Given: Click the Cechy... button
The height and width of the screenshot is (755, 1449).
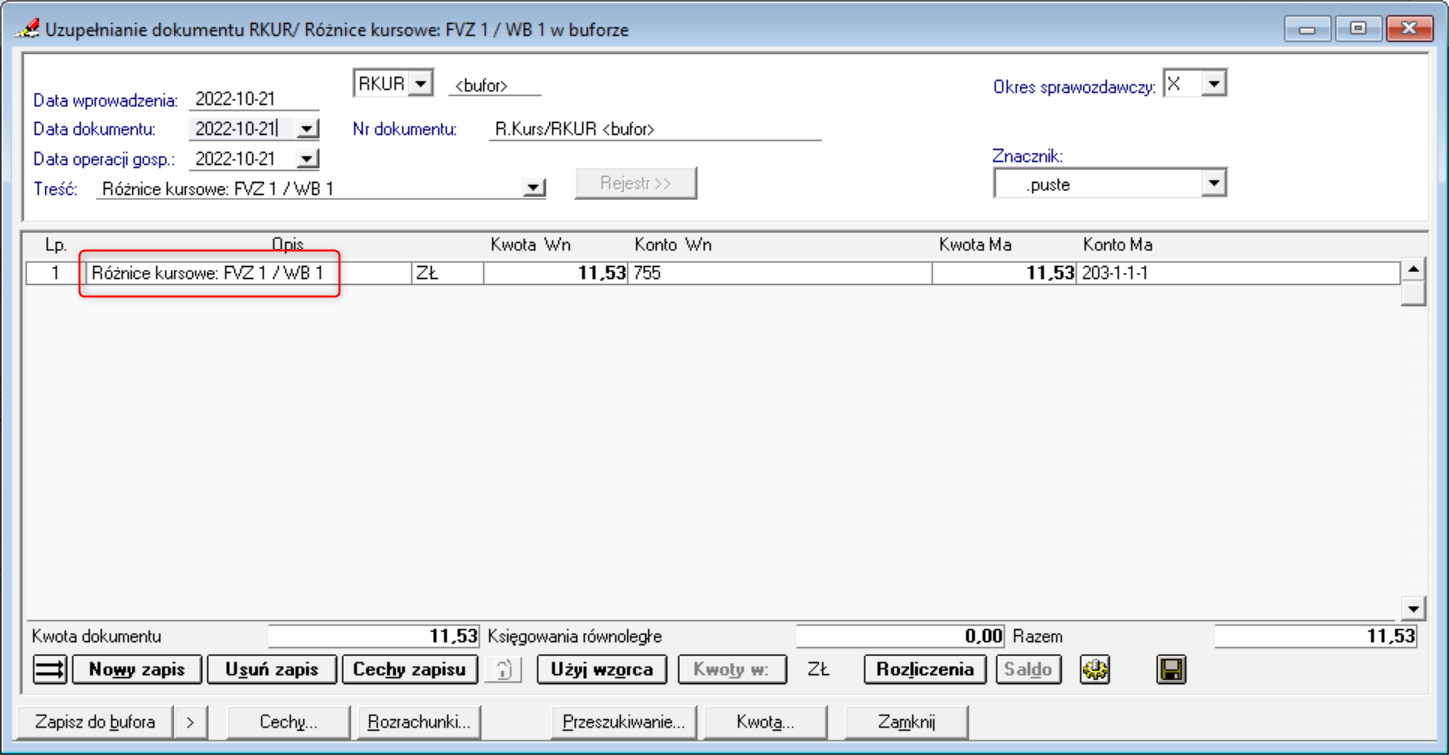Looking at the screenshot, I should coord(289,721).
